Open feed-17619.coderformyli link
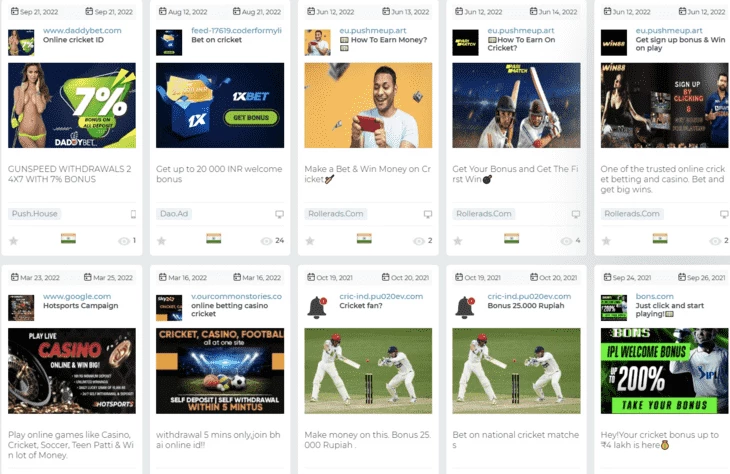The width and height of the screenshot is (730, 474). click(237, 30)
